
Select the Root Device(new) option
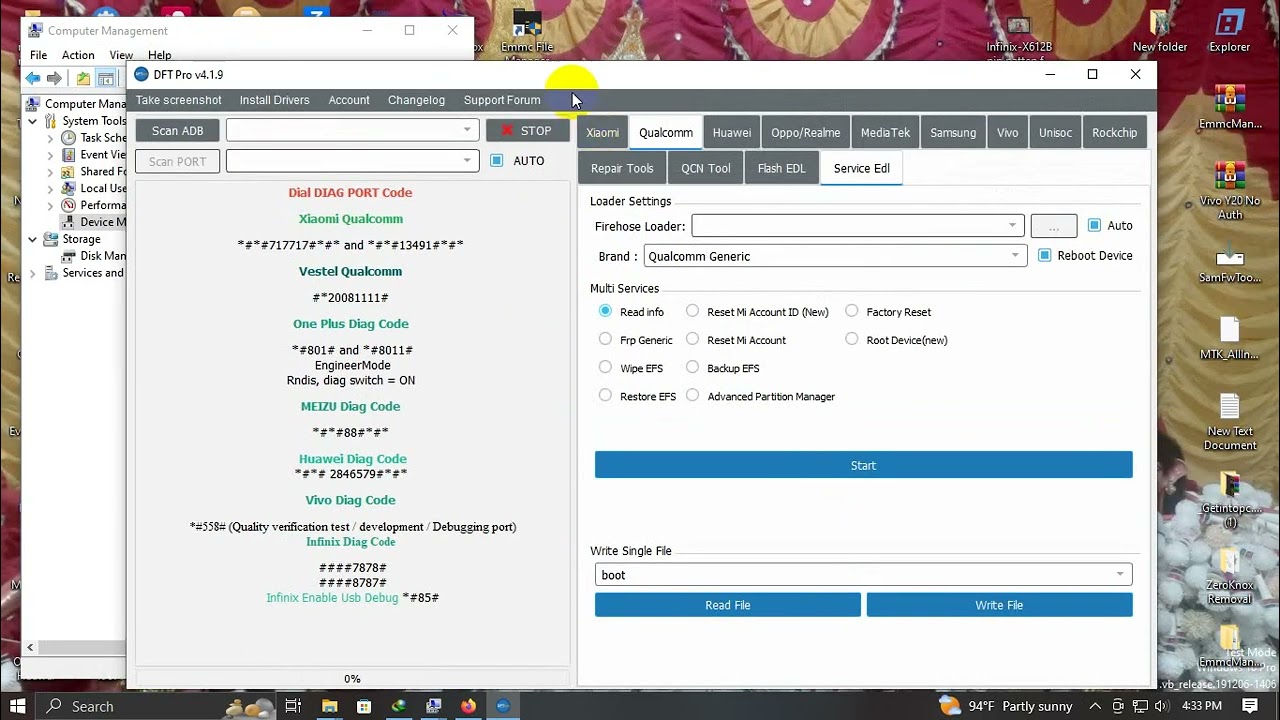tap(851, 339)
